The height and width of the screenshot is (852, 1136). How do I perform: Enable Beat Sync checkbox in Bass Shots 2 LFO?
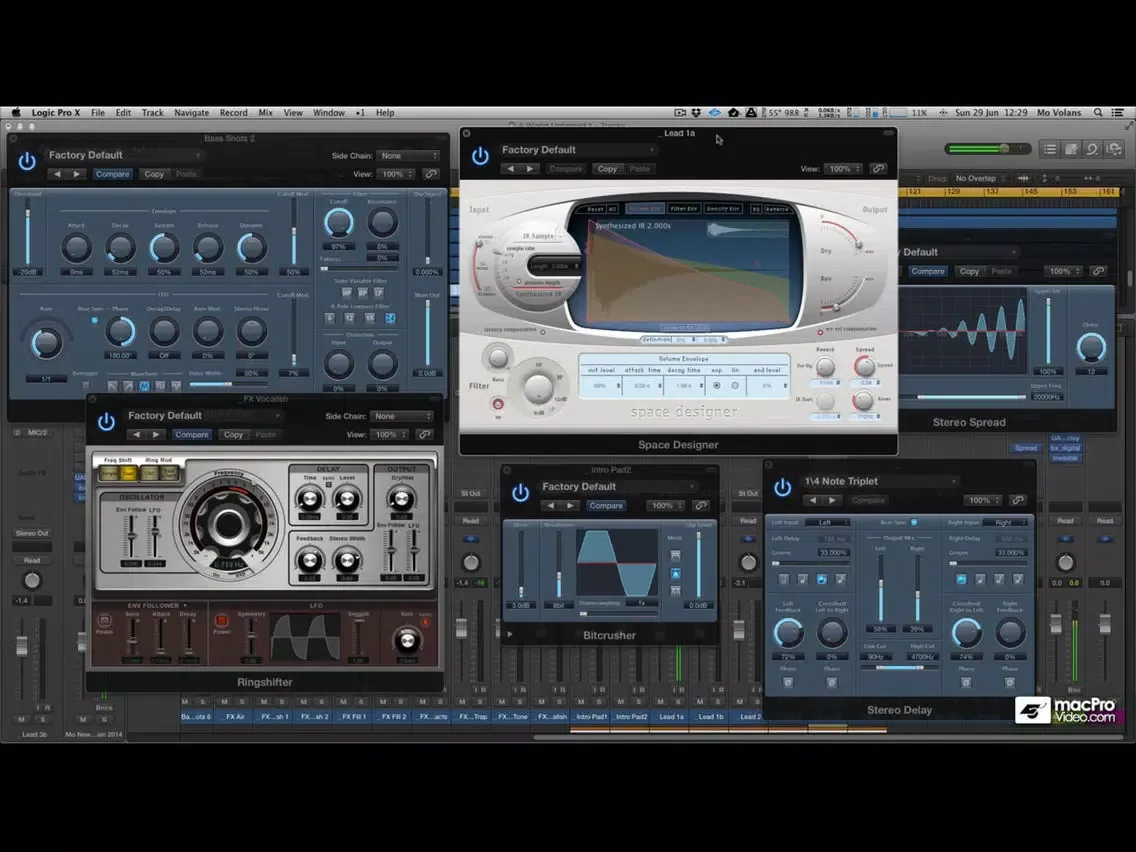94,320
